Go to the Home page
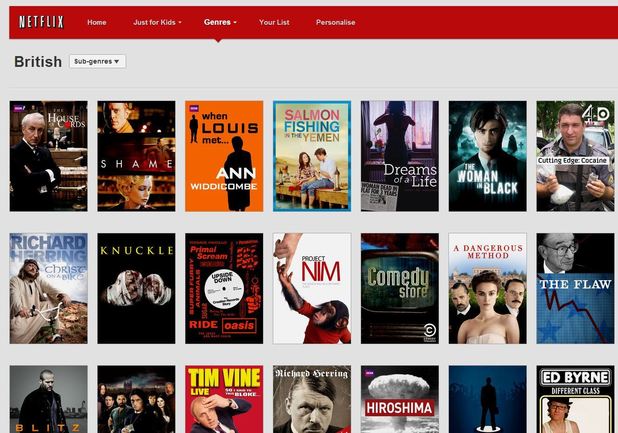This screenshot has width=618, height=433. 97,22
